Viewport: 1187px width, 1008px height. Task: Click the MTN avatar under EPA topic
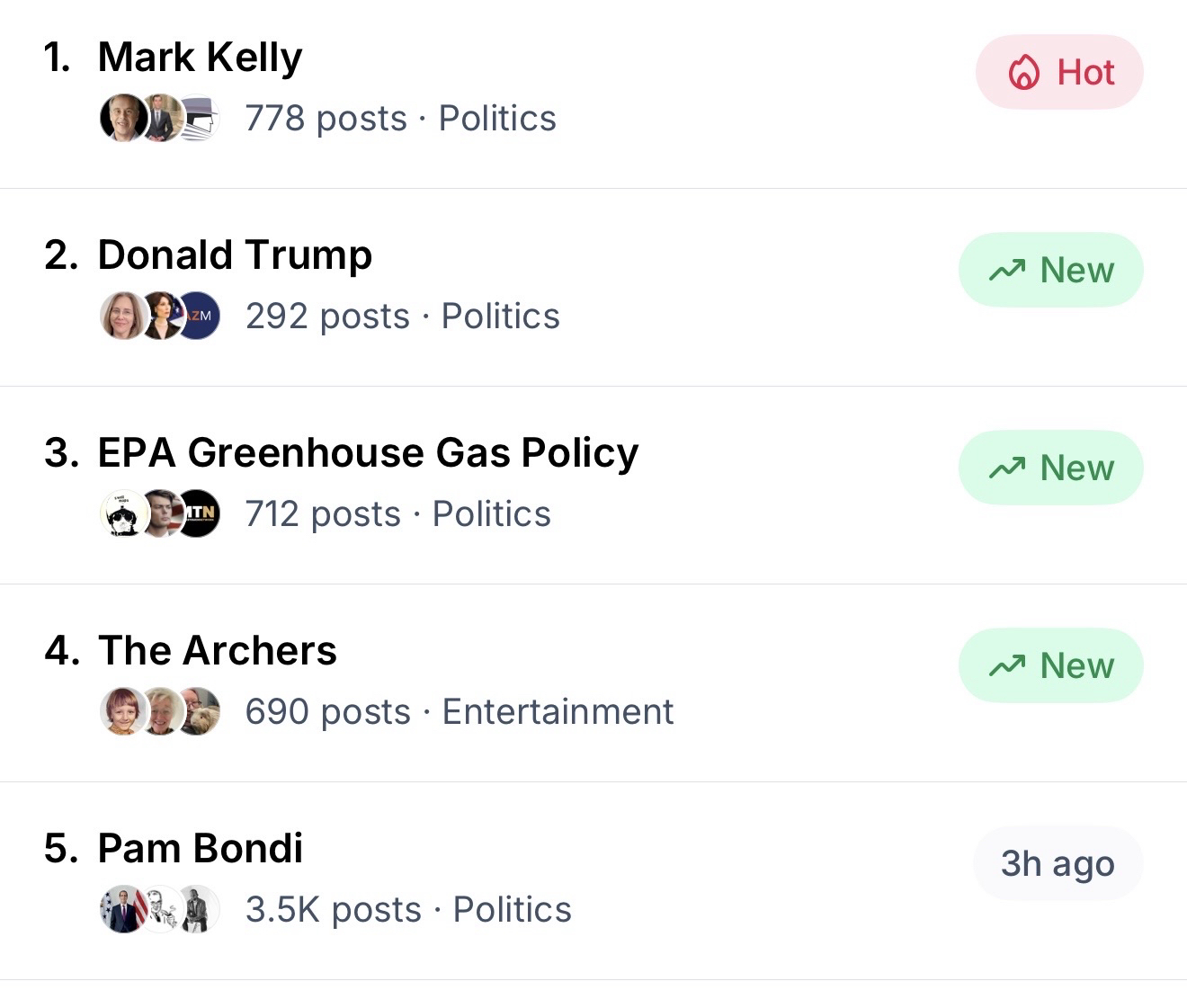pos(199,514)
